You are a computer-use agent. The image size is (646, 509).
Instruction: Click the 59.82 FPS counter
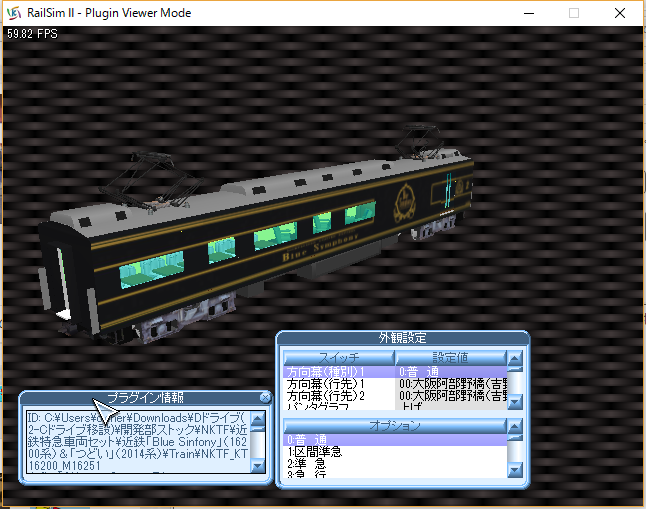click(x=32, y=34)
